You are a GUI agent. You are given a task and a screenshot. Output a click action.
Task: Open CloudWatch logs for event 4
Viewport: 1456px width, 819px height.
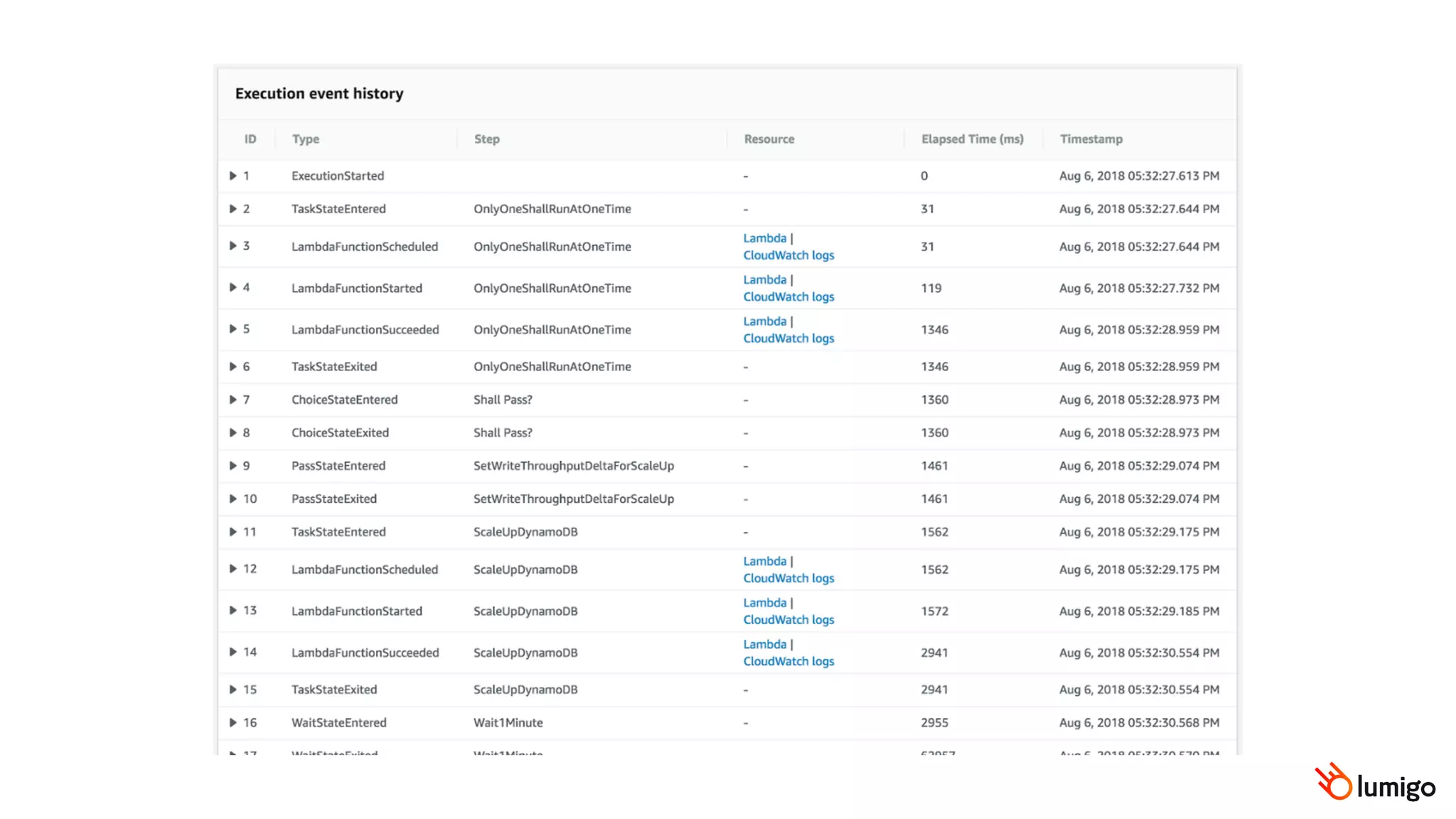point(788,296)
